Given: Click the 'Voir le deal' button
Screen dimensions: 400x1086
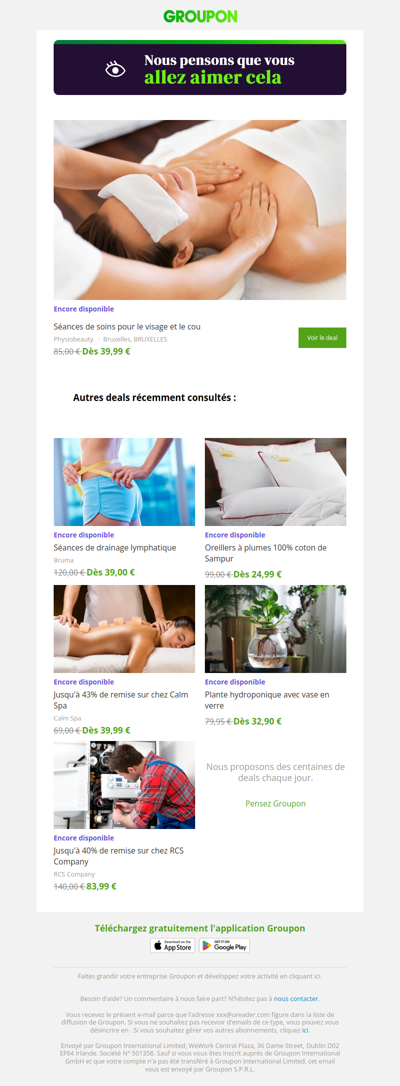Looking at the screenshot, I should (x=322, y=338).
